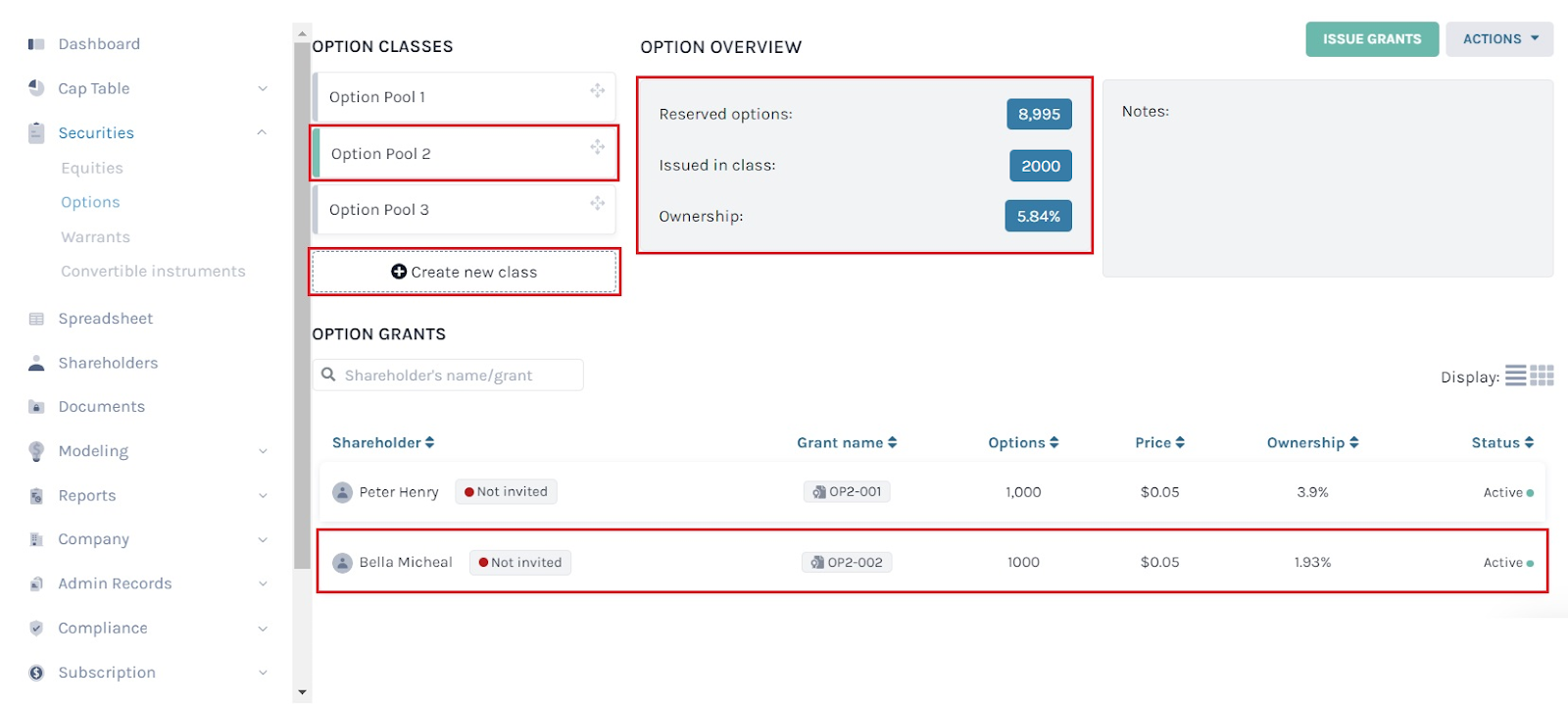Expand the Reports menu chevron
Screen dimensions: 1568x707
263,496
